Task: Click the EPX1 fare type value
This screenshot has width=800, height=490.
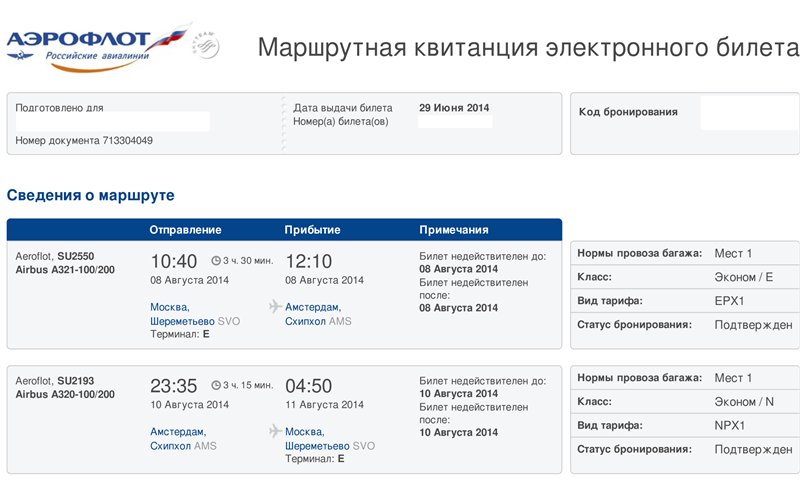Action: click(729, 301)
